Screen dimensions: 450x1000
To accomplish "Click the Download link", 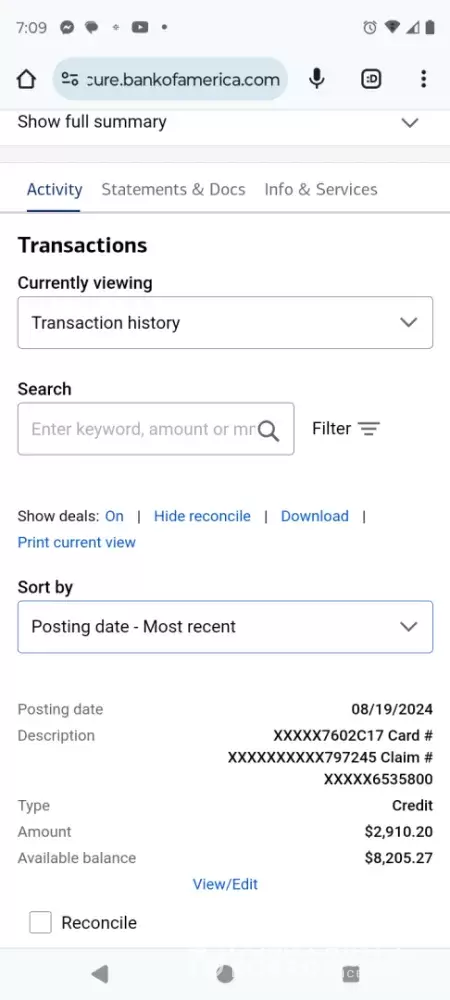I will [315, 516].
